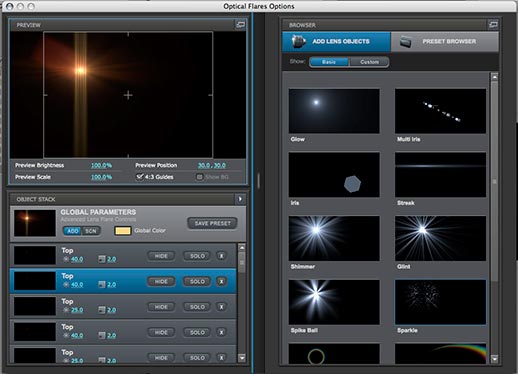The height and width of the screenshot is (374, 518).
Task: Delete the highlighted Top object with X
Action: [221, 282]
